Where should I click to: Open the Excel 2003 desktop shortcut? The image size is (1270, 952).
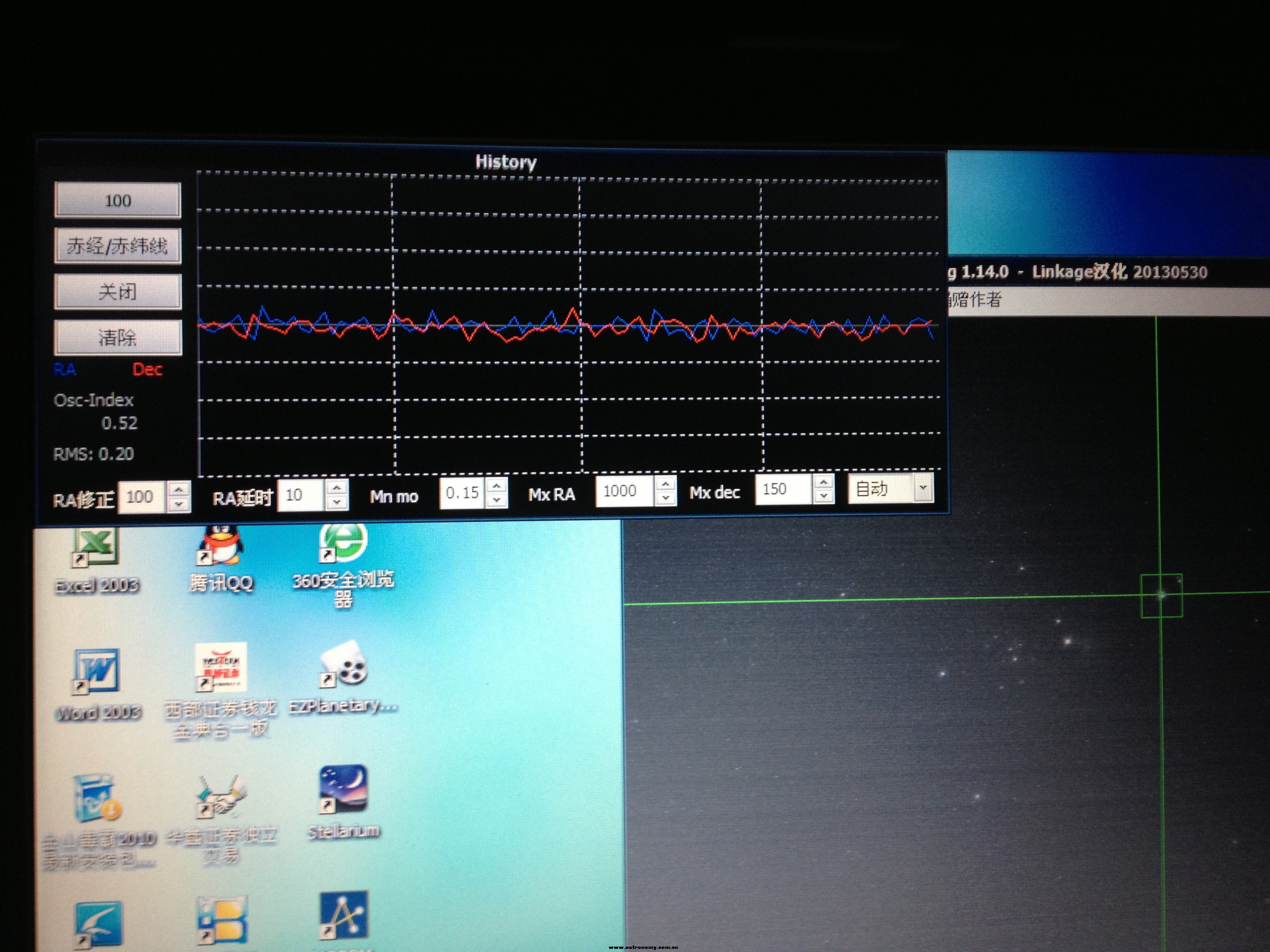click(96, 560)
